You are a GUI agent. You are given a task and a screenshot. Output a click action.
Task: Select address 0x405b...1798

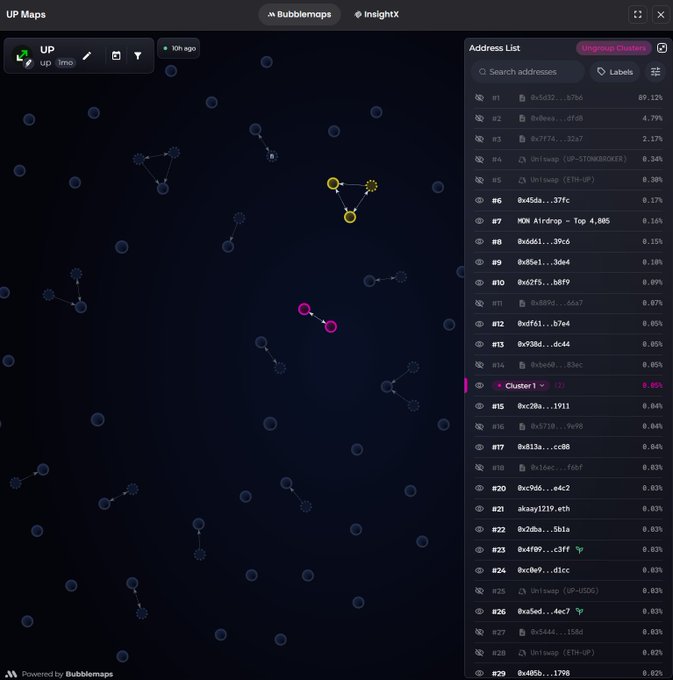543,673
